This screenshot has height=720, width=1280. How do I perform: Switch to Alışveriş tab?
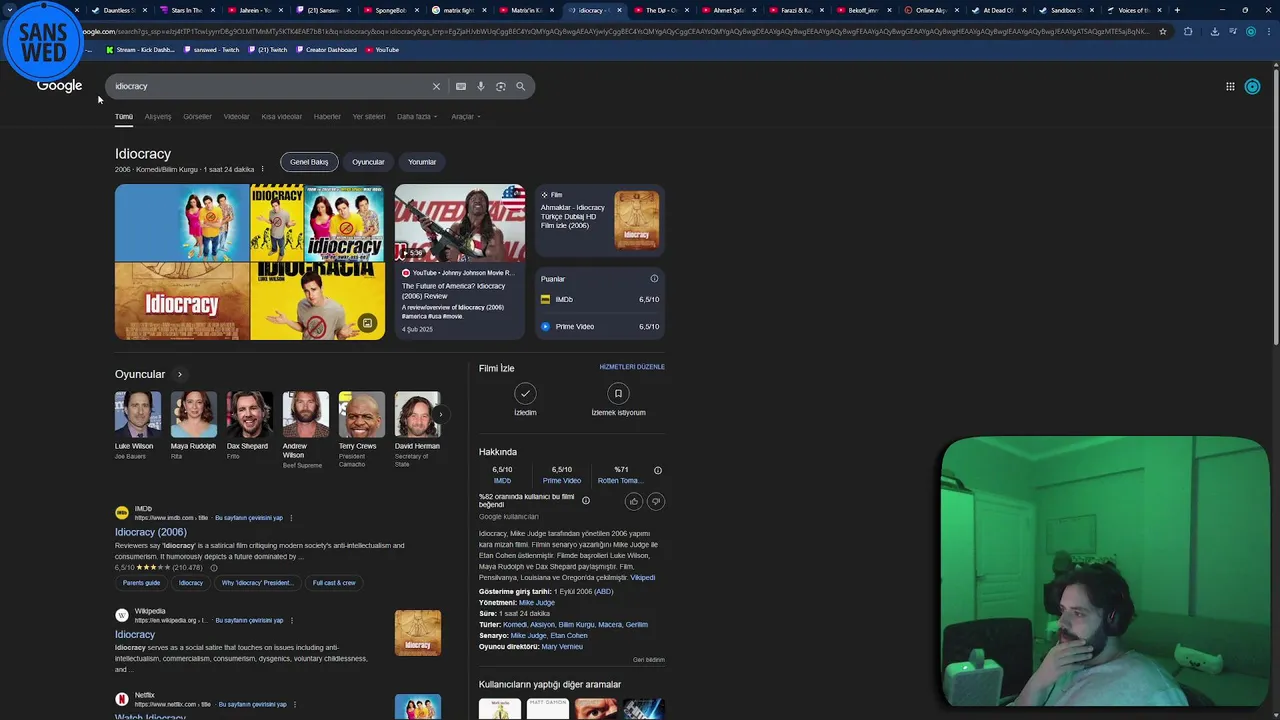(158, 117)
